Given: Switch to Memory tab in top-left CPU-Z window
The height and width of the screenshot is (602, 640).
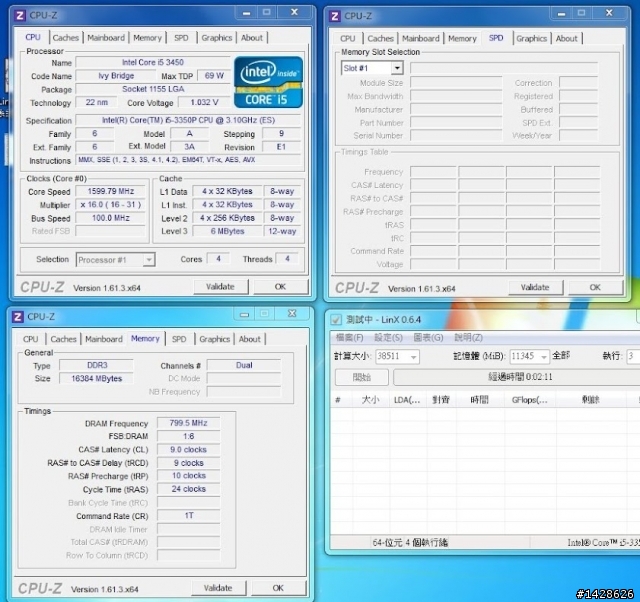Looking at the screenshot, I should (x=147, y=38).
